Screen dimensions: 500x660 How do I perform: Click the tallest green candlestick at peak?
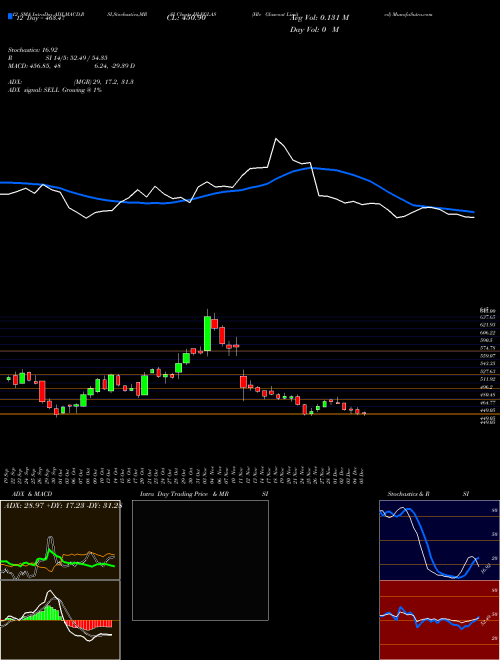click(x=207, y=333)
